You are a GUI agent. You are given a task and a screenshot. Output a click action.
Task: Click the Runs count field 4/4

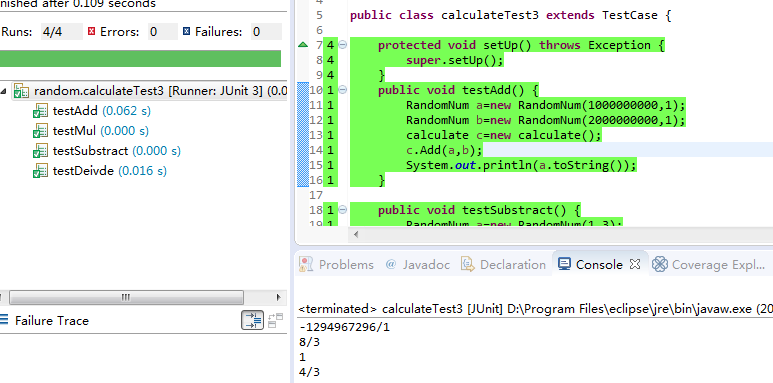coord(62,32)
